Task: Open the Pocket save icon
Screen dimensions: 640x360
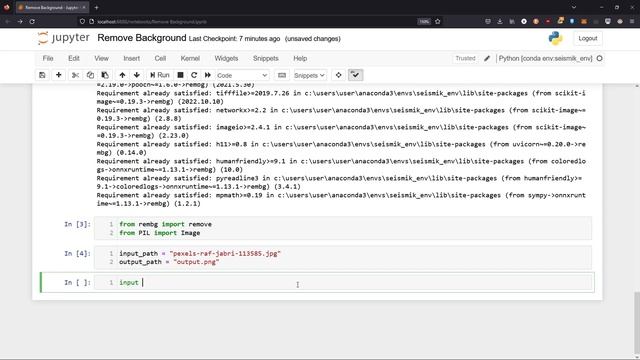Action: (487, 21)
